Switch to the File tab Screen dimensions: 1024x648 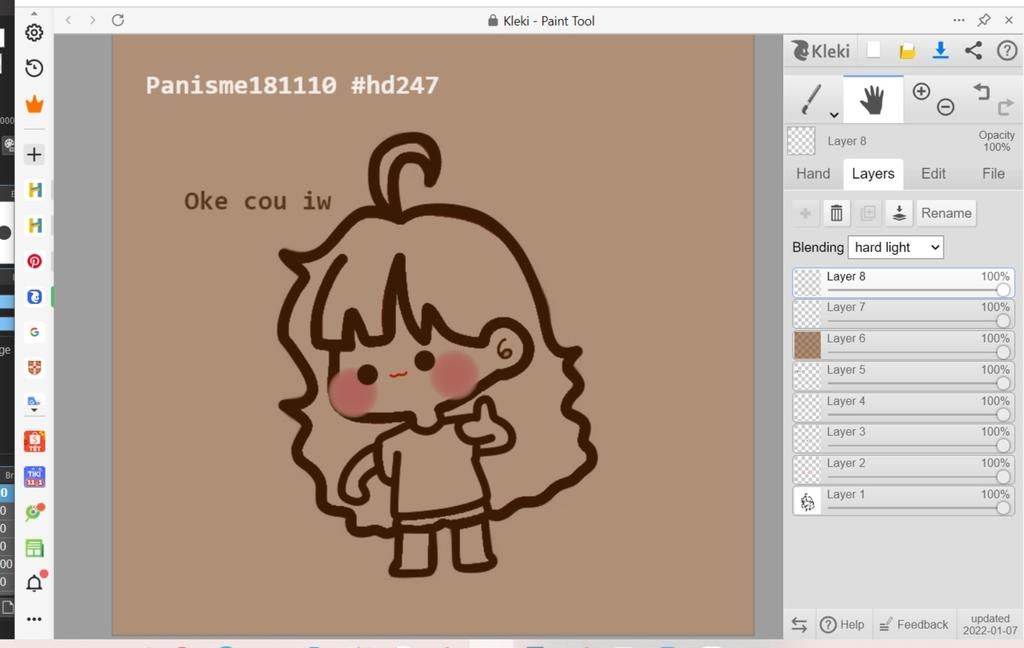(x=993, y=174)
